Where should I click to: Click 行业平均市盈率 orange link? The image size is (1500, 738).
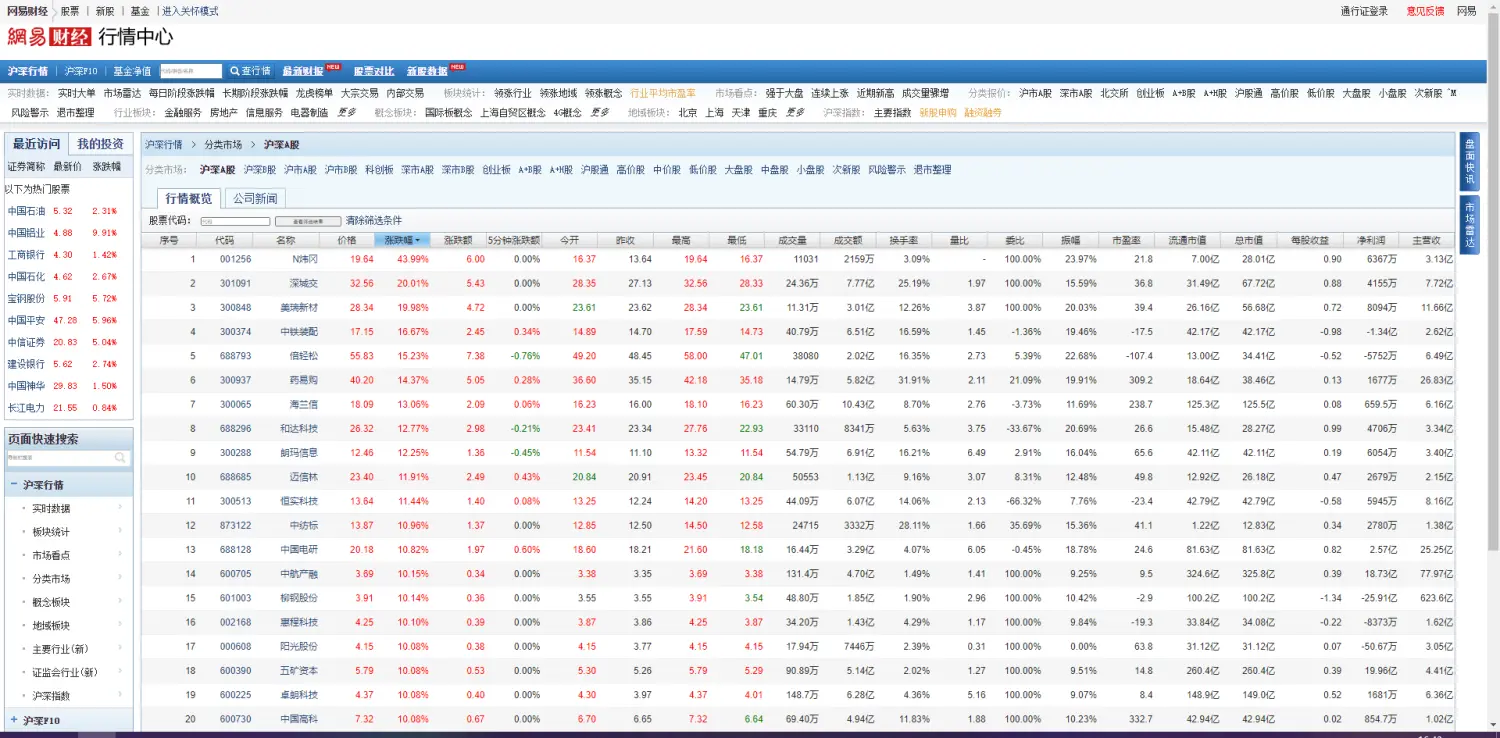[x=663, y=93]
